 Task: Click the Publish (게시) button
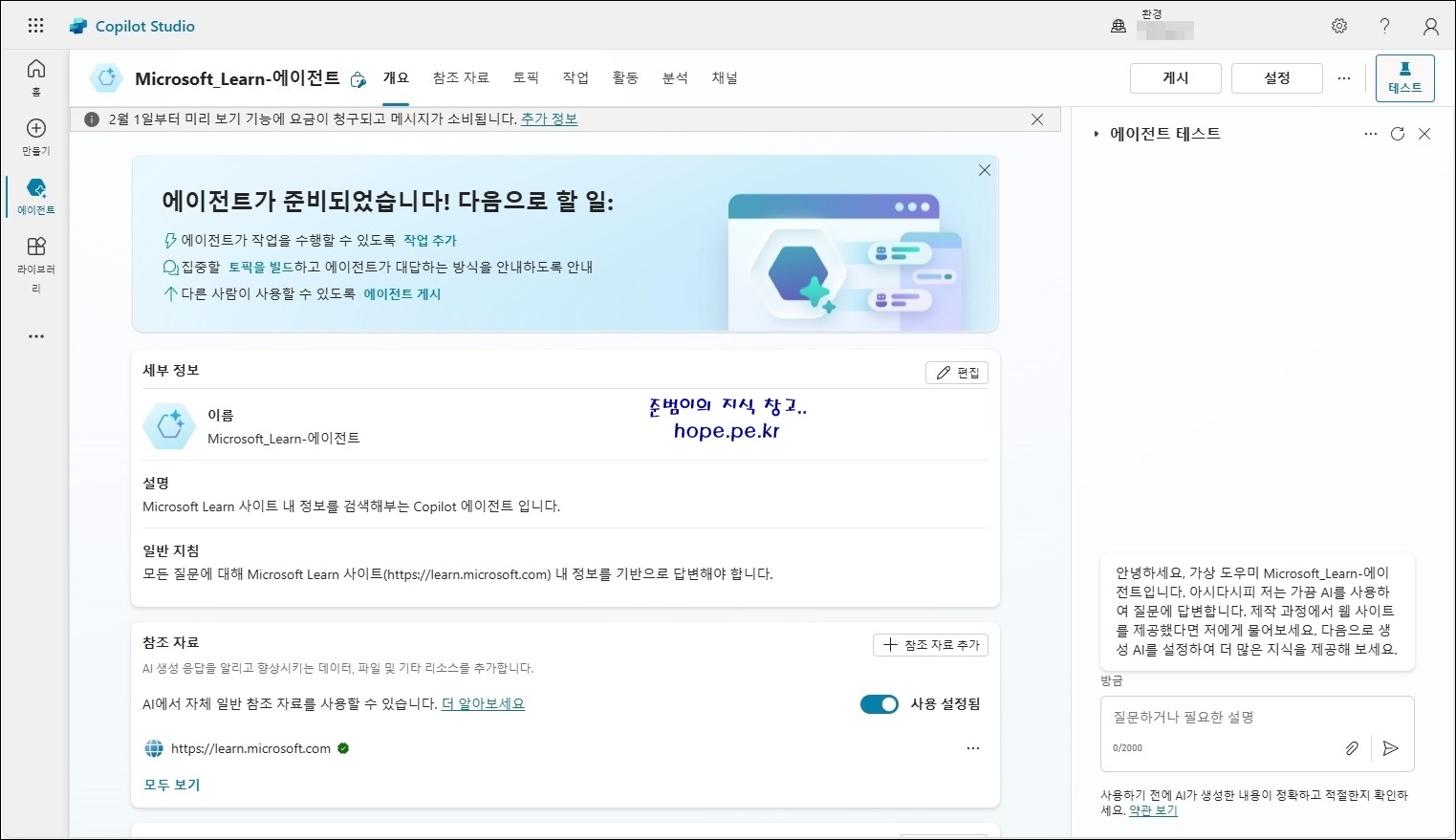(1176, 78)
